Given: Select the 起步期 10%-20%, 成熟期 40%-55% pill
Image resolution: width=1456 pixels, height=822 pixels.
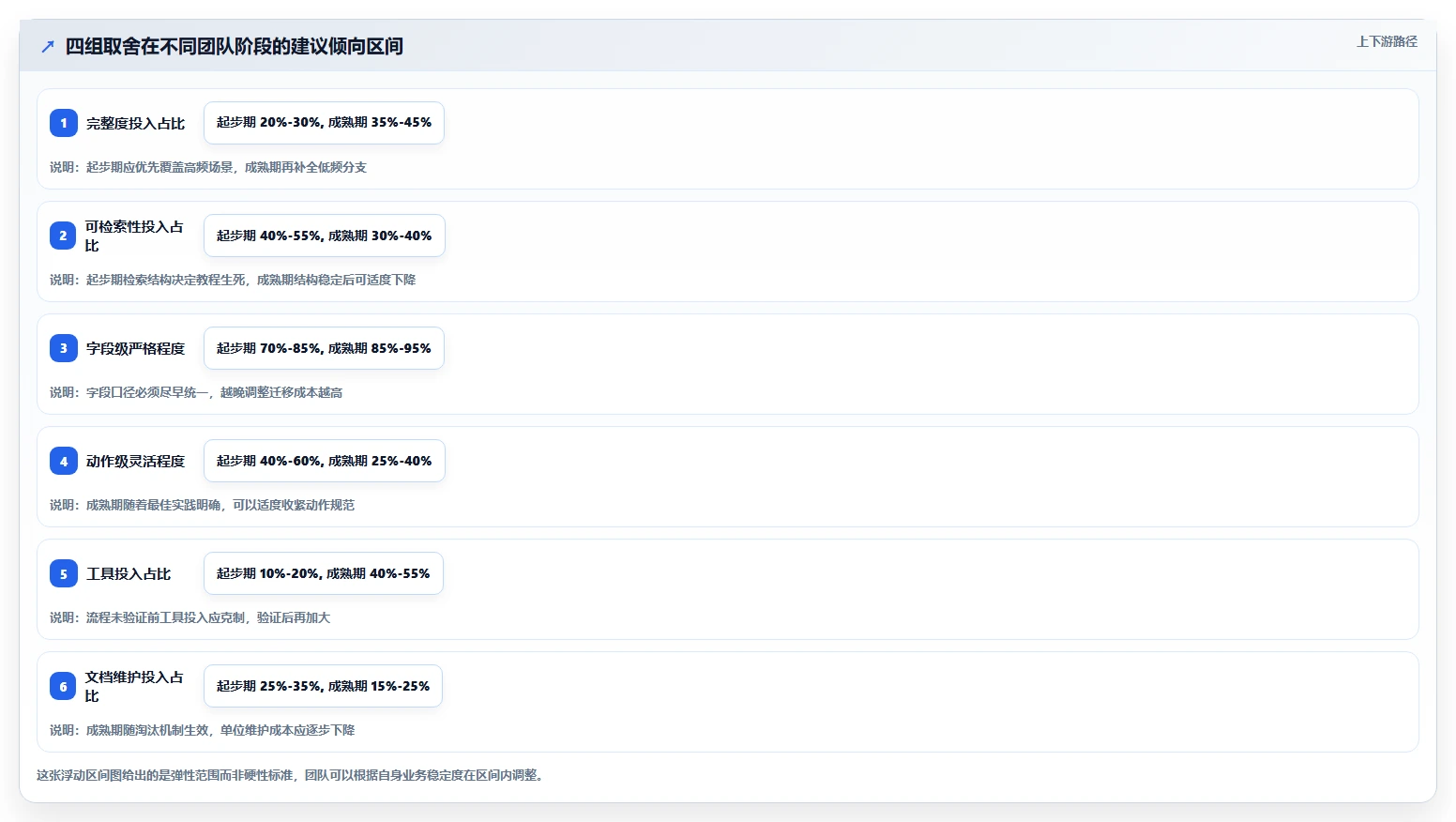Looking at the screenshot, I should [324, 573].
